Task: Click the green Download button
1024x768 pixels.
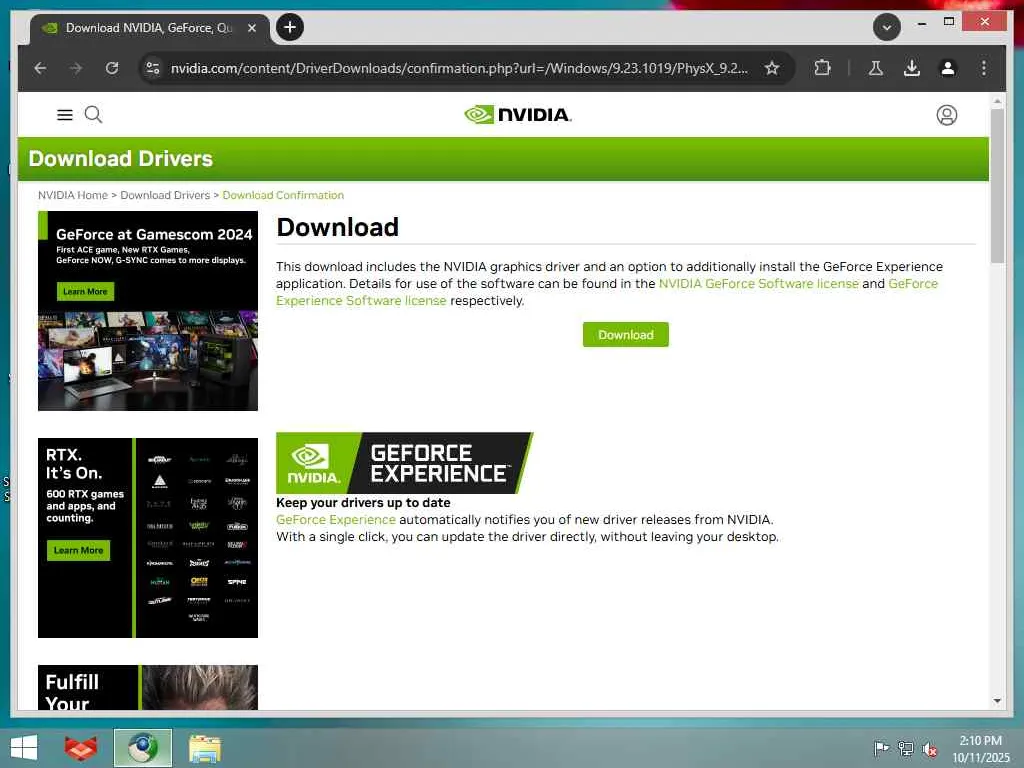Action: pos(626,334)
